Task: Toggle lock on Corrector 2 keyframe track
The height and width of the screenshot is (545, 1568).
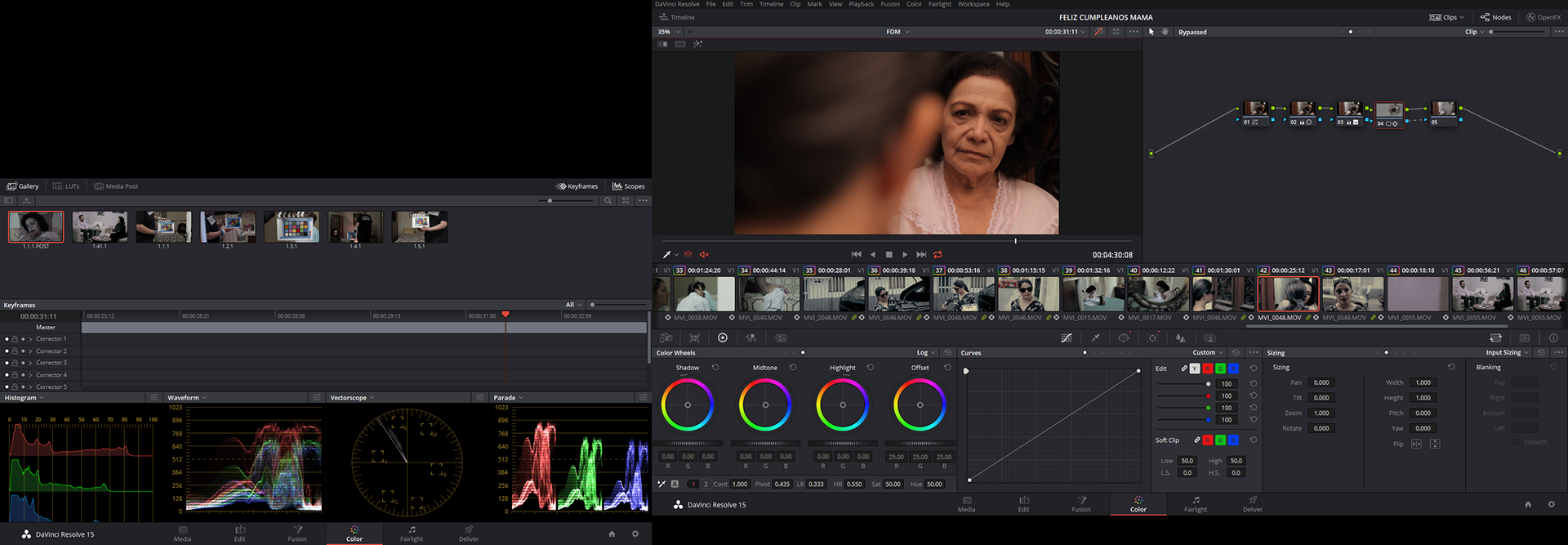Action: (15, 351)
